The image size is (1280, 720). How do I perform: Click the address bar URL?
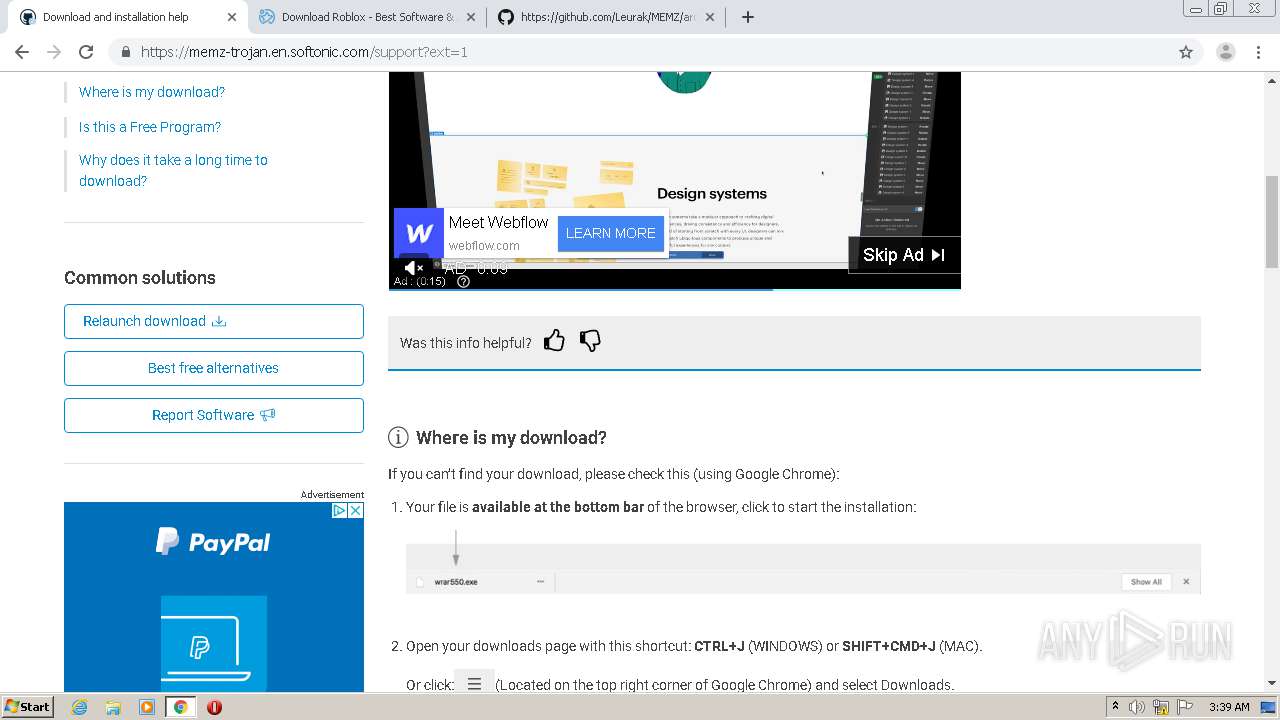(x=304, y=52)
